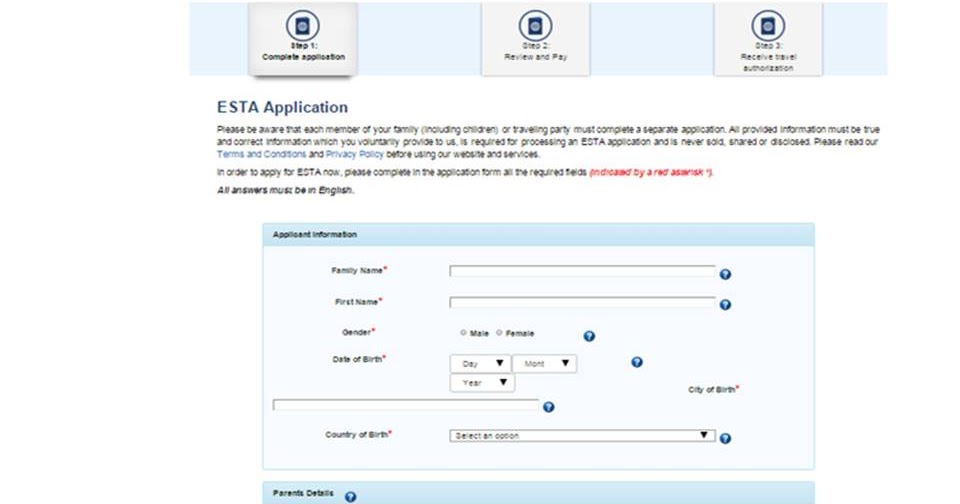
Task: Click the red asterisk notice text
Action: [x=651, y=172]
